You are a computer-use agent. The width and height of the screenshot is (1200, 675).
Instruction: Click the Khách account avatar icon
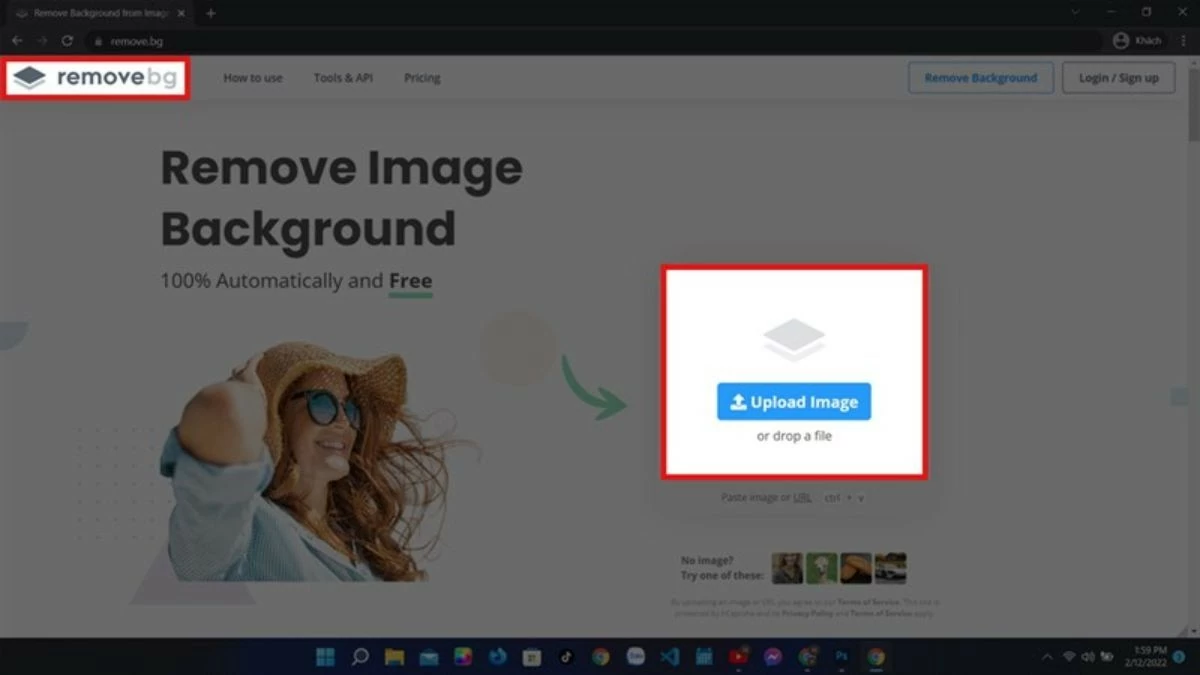1120,40
